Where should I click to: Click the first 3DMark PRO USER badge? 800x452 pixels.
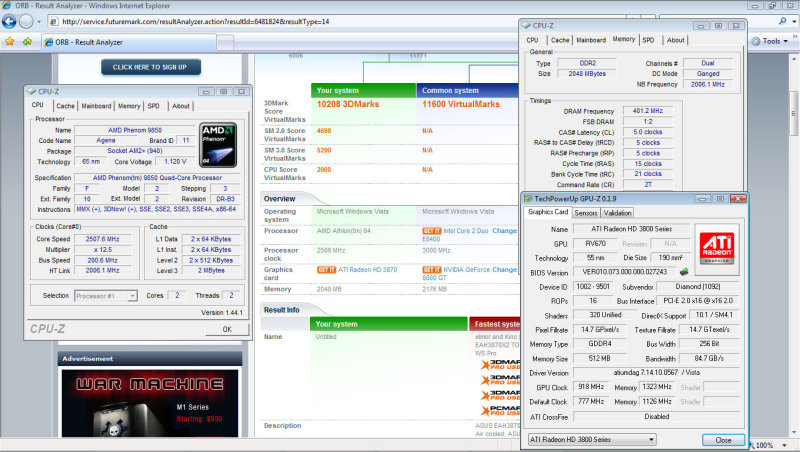pyautogui.click(x=500, y=364)
